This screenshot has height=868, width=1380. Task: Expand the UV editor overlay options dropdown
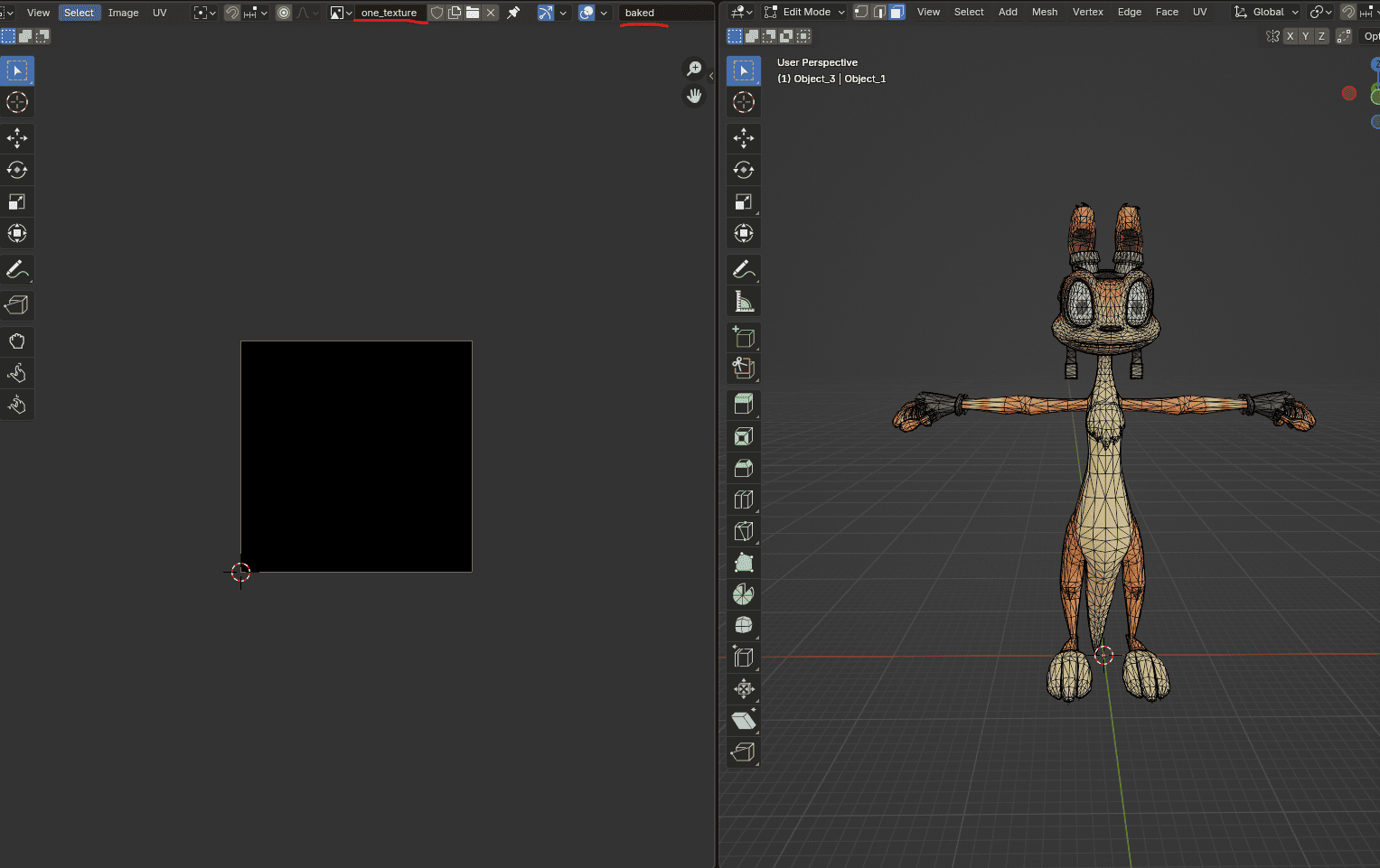604,13
